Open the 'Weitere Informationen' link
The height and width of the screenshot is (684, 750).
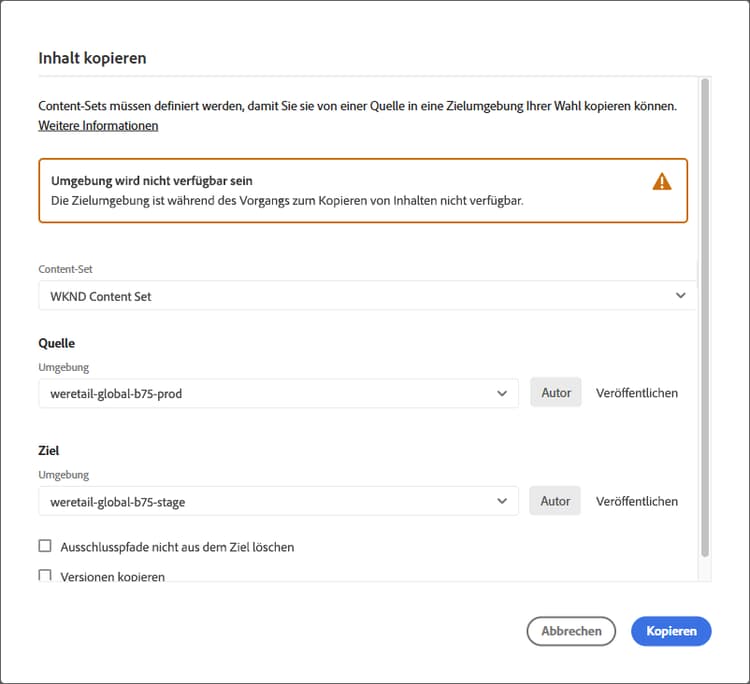tap(98, 126)
